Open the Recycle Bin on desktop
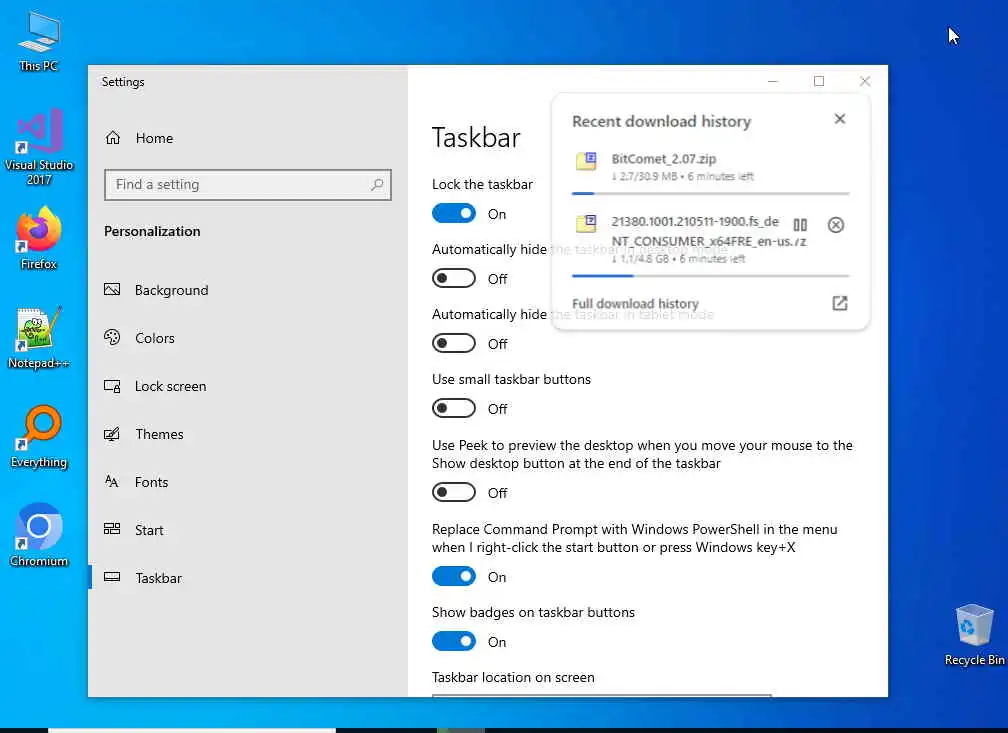Viewport: 1008px width, 733px height. [x=974, y=634]
